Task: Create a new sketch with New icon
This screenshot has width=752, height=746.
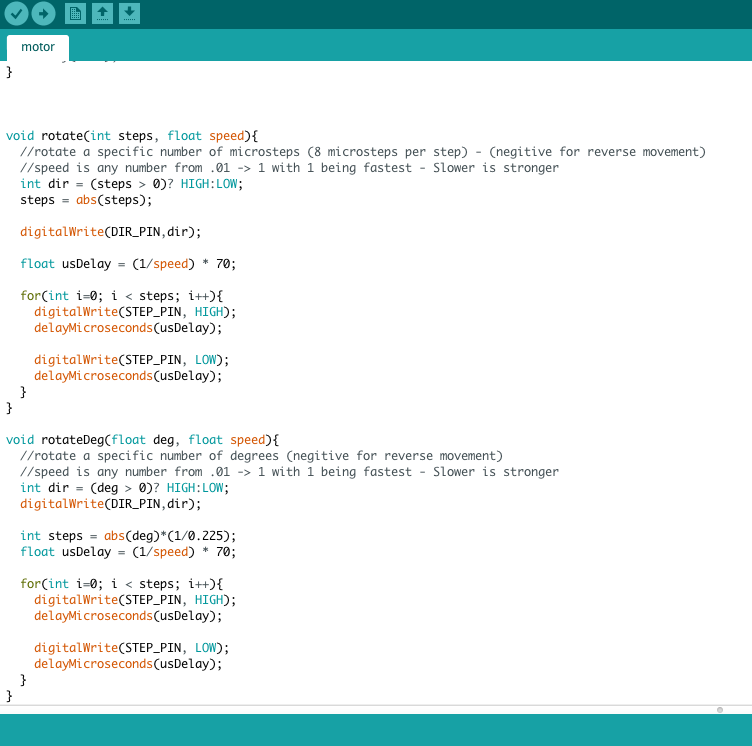Action: click(x=75, y=13)
